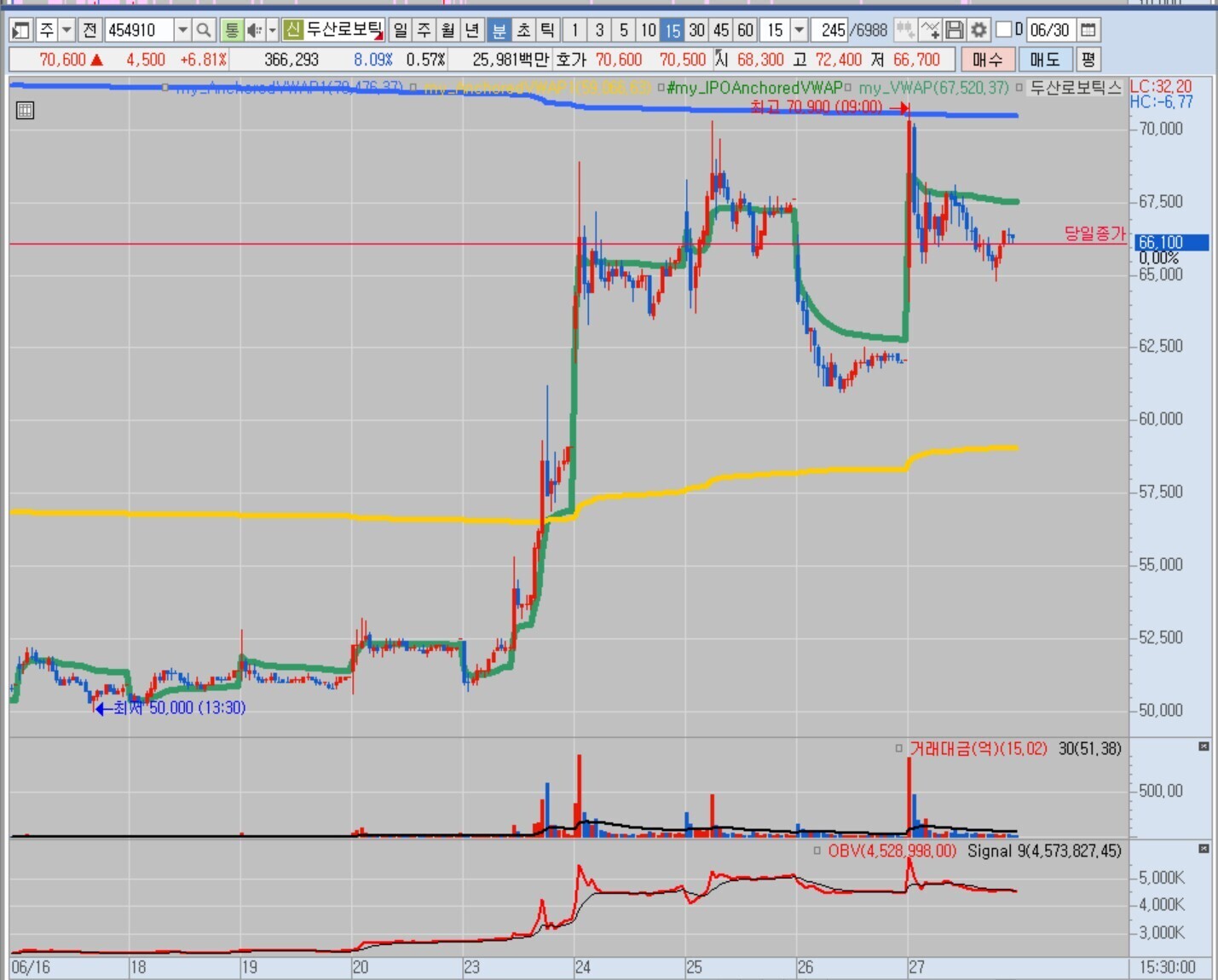The image size is (1218, 980).
Task: Toggle the D checkbox beside the date field
Action: coord(1003,30)
